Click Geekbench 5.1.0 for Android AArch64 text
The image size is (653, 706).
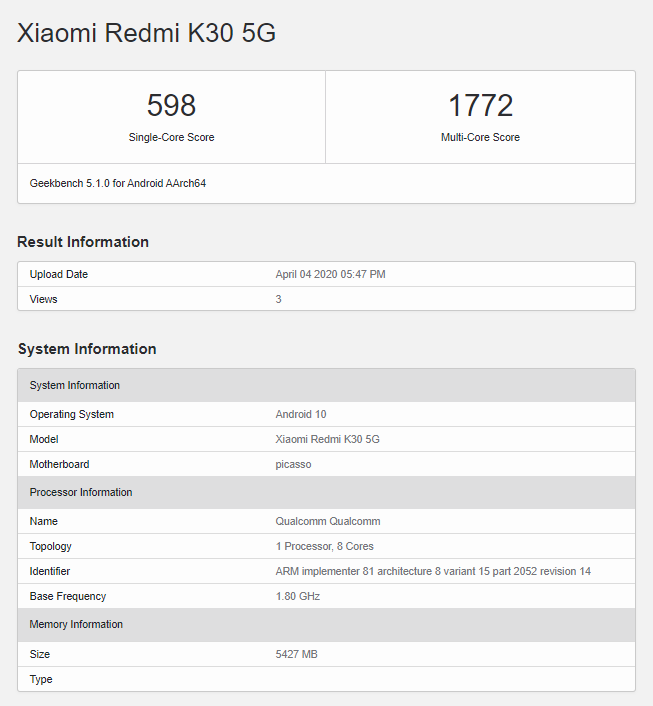coord(118,183)
